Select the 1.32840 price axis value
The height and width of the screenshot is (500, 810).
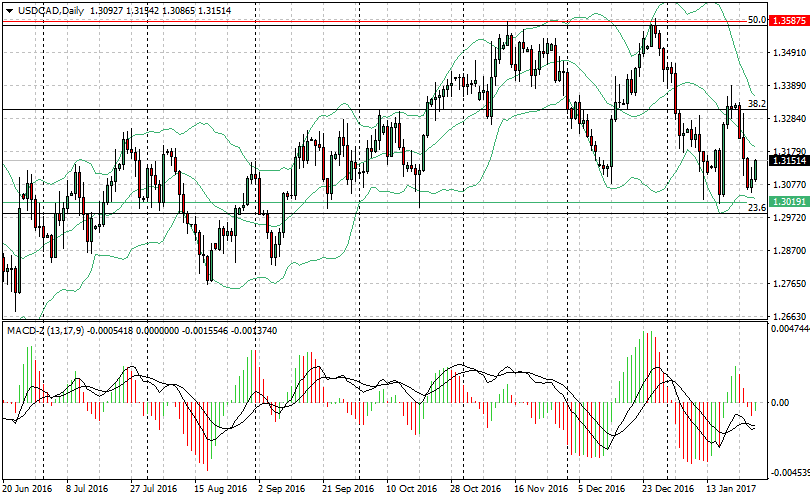789,118
